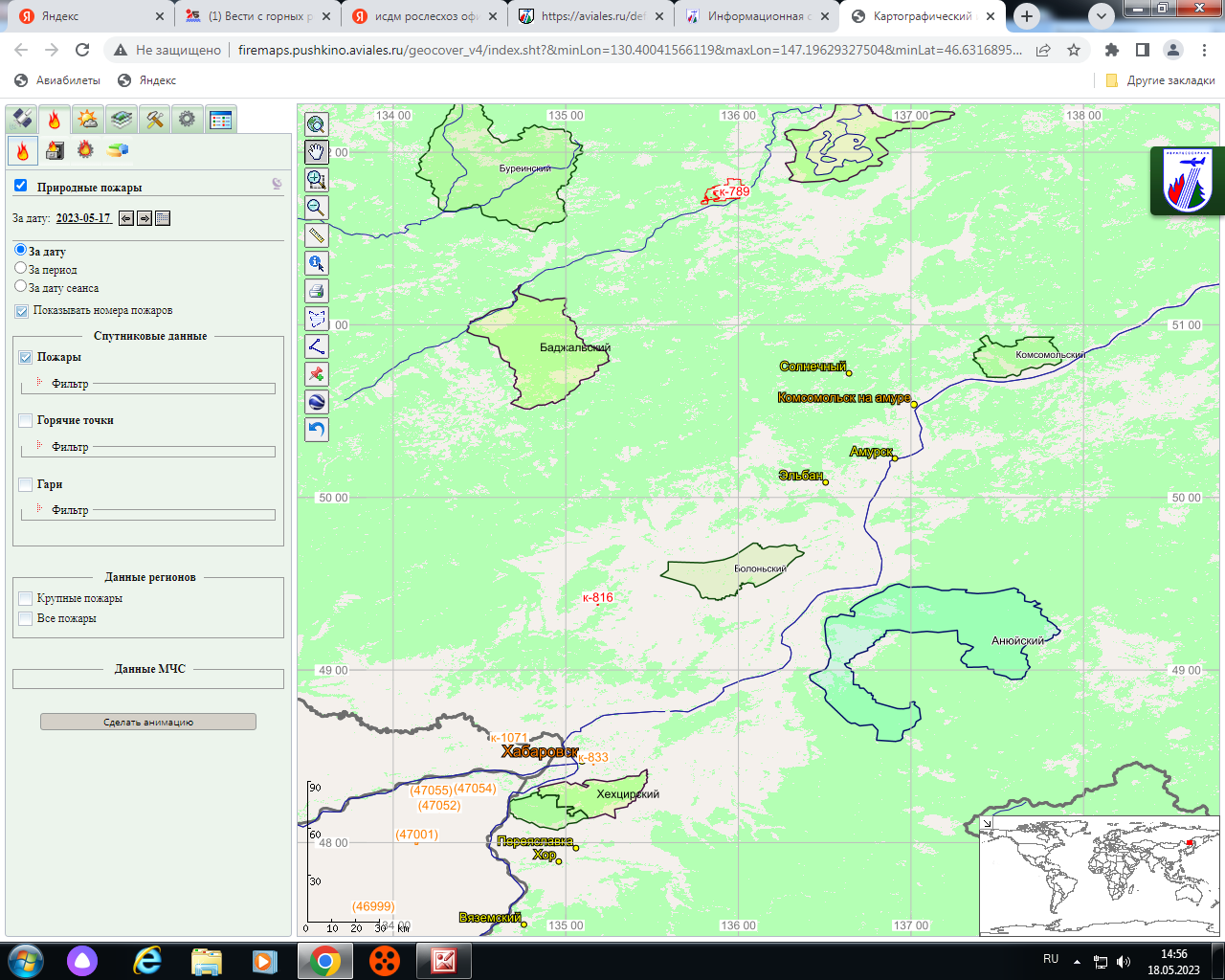Expand the Фильтр under Пожары
The height and width of the screenshot is (980, 1225).
69,384
